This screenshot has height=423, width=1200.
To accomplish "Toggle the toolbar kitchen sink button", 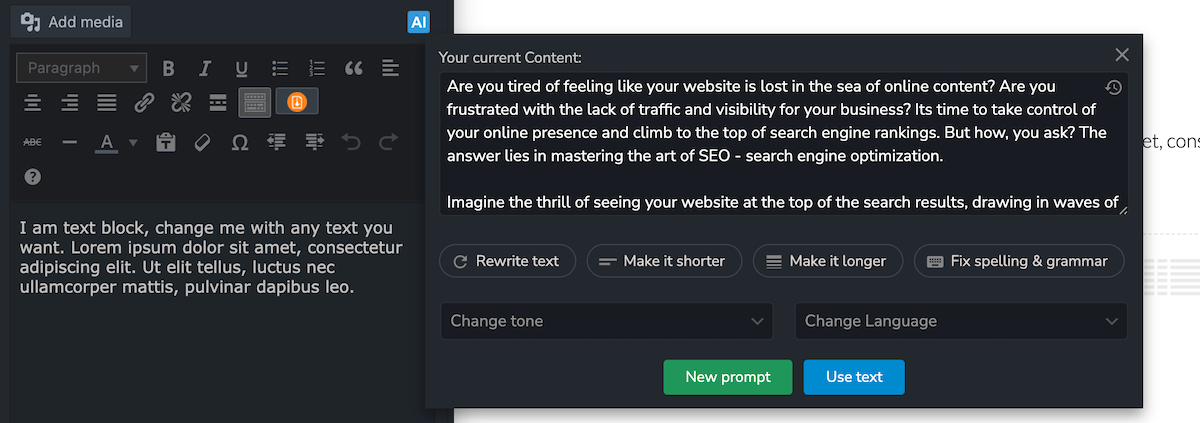I will pos(254,102).
